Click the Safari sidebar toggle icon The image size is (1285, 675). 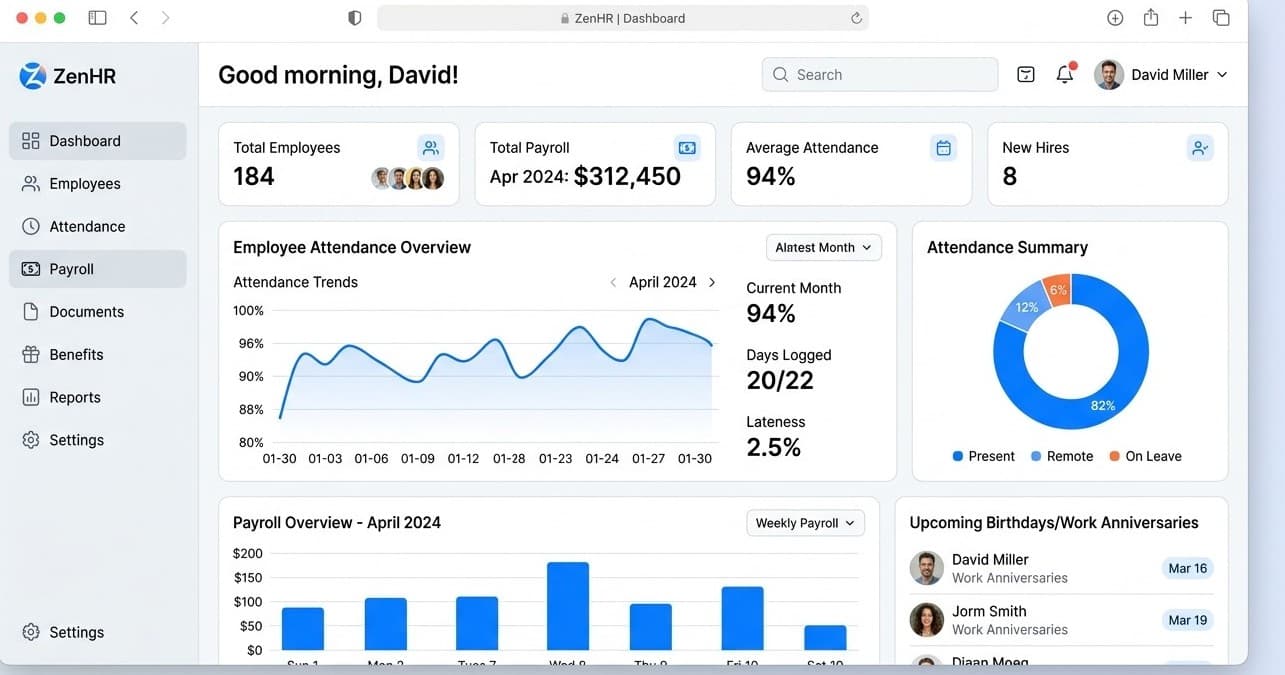[x=97, y=18]
